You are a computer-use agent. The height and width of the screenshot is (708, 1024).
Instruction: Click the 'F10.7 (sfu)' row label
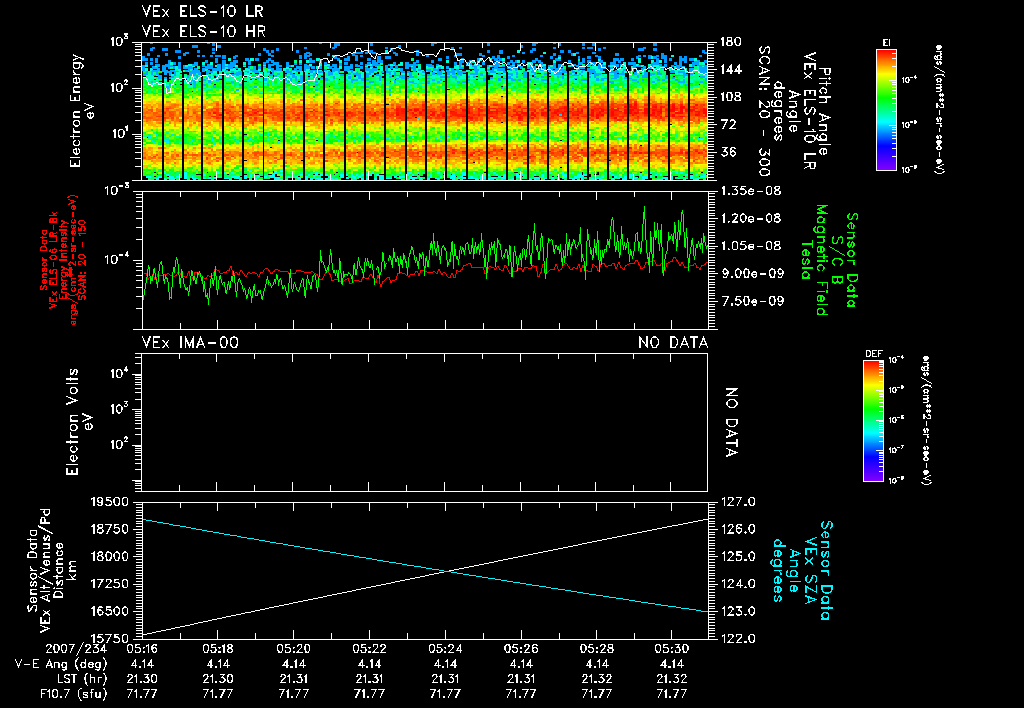(x=72, y=694)
